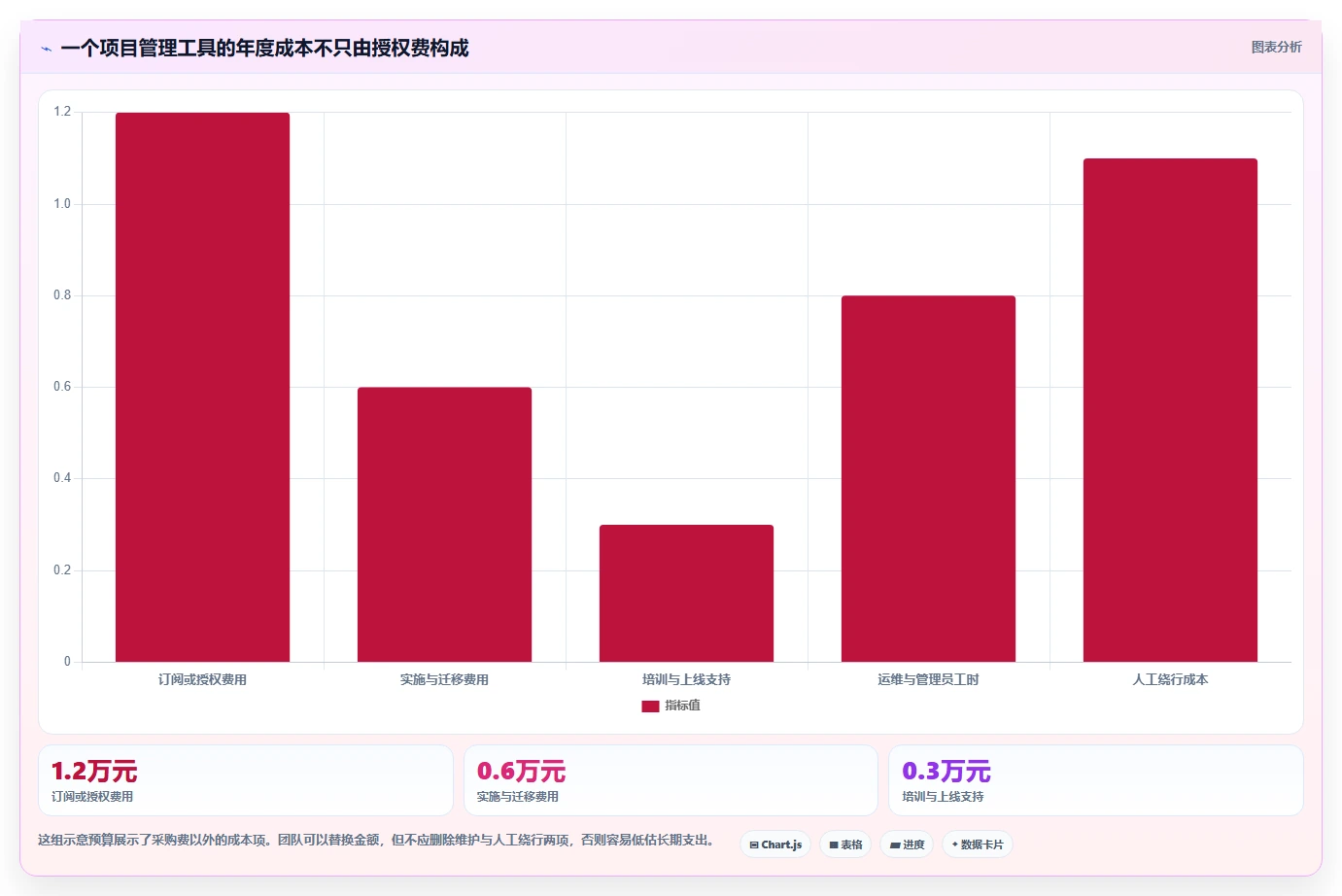Click the 培训与上线支持 bar in chart
This screenshot has width=1342, height=896.
[686, 594]
